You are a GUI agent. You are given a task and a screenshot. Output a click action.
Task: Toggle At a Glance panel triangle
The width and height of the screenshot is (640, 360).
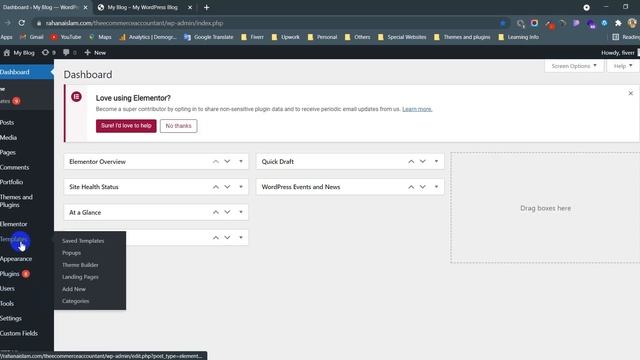(x=241, y=212)
